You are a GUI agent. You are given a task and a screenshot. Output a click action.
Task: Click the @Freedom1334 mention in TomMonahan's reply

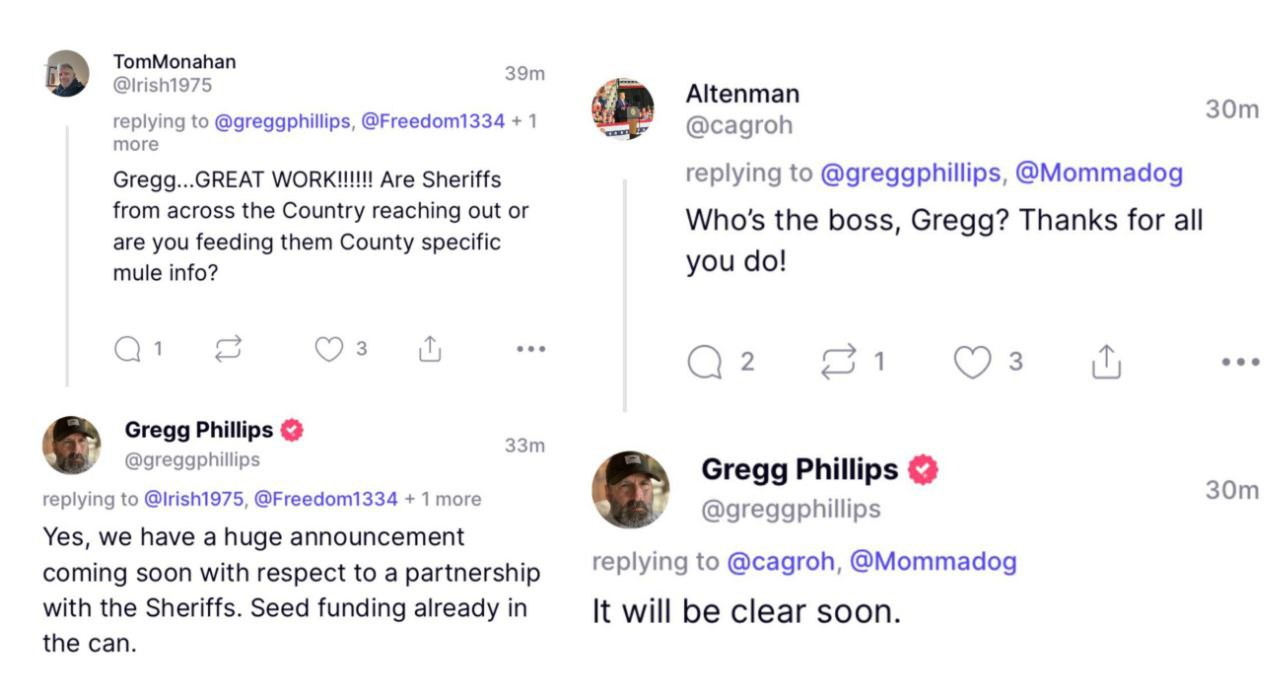[x=432, y=121]
